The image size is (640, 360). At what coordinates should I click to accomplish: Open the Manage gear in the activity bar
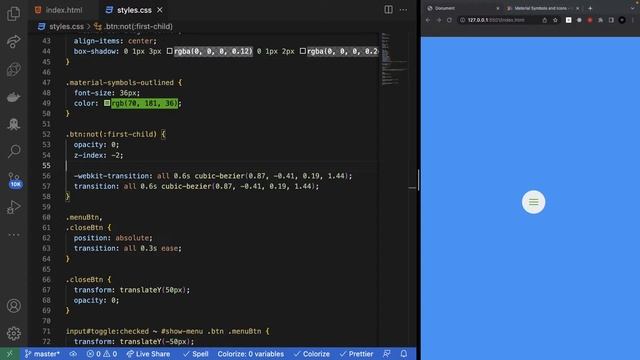coord(13,333)
